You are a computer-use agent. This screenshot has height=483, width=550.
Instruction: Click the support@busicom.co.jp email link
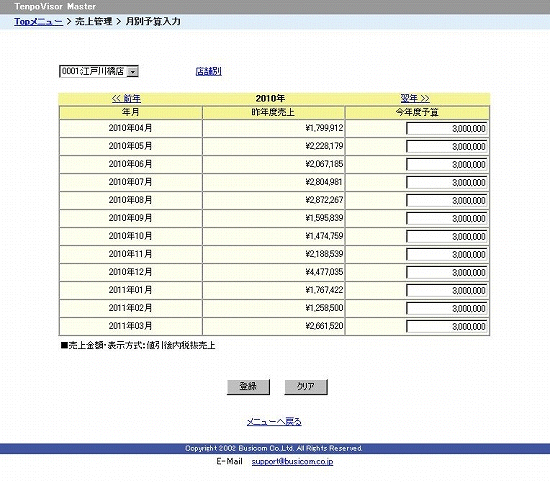(292, 462)
